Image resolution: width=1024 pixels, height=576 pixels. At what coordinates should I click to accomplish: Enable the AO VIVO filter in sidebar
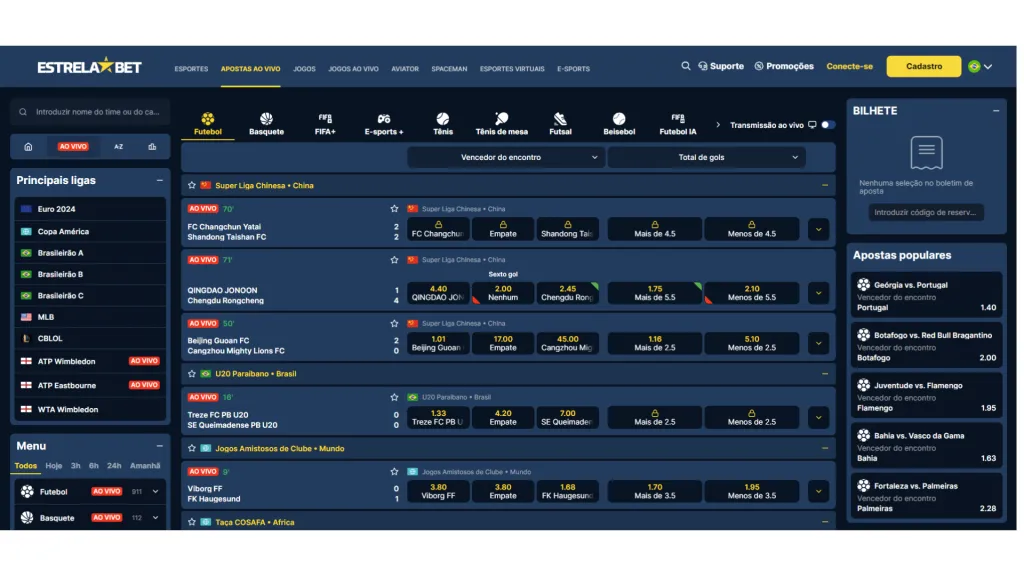click(x=73, y=146)
